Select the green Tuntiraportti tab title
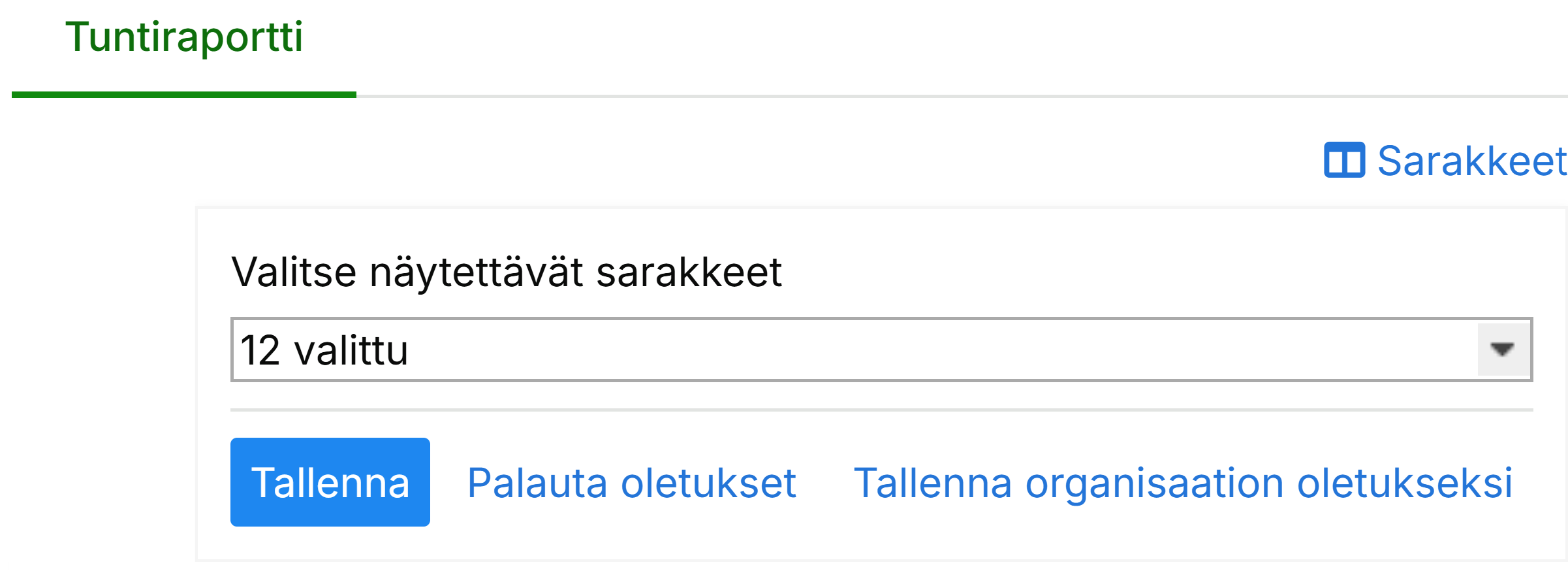 tap(184, 38)
